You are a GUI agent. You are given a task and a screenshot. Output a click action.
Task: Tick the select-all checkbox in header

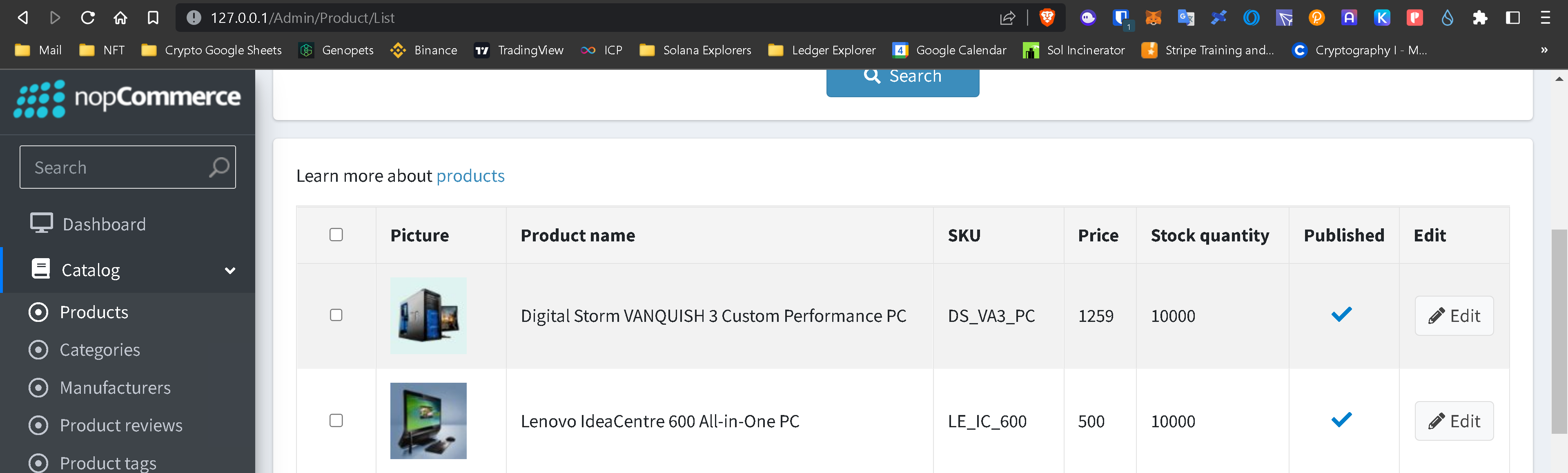[x=336, y=235]
